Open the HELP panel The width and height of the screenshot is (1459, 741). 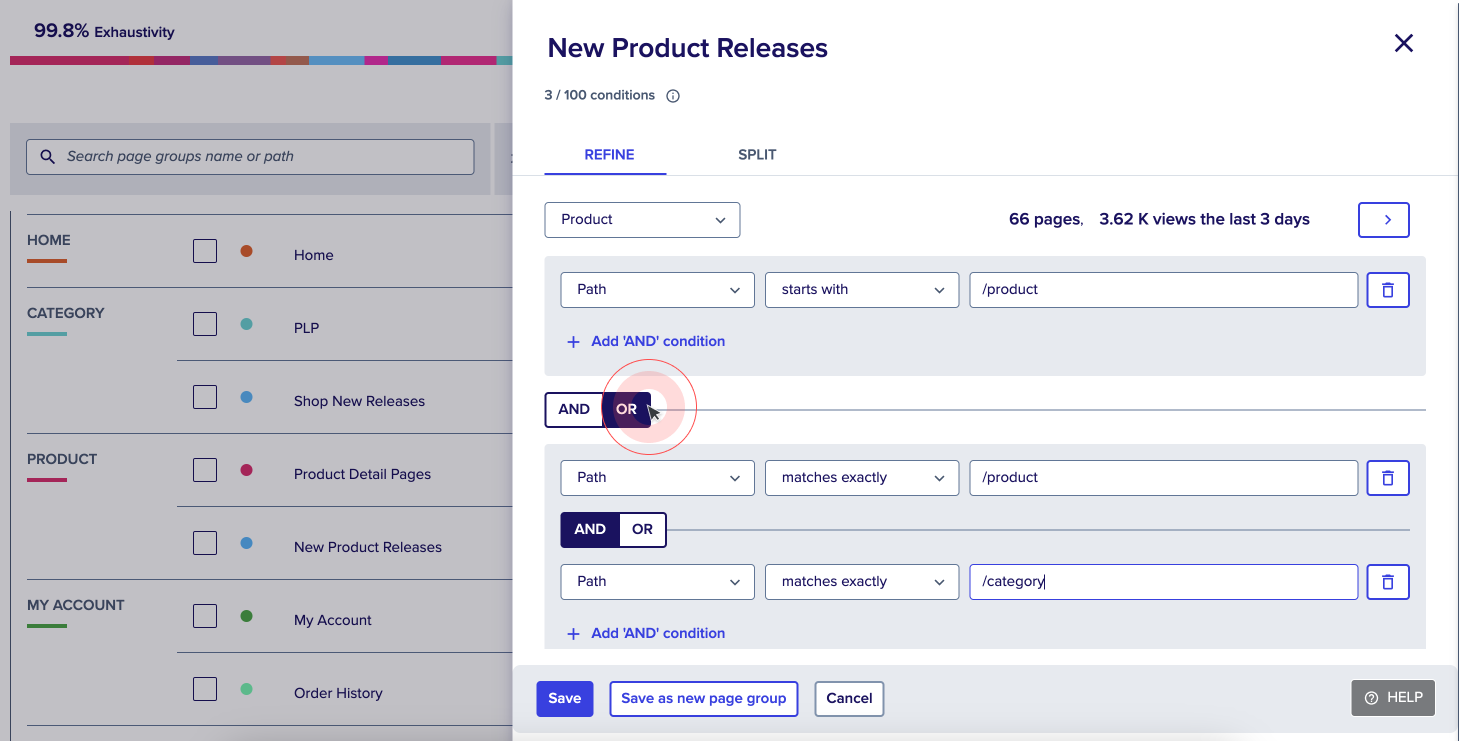pyautogui.click(x=1392, y=697)
